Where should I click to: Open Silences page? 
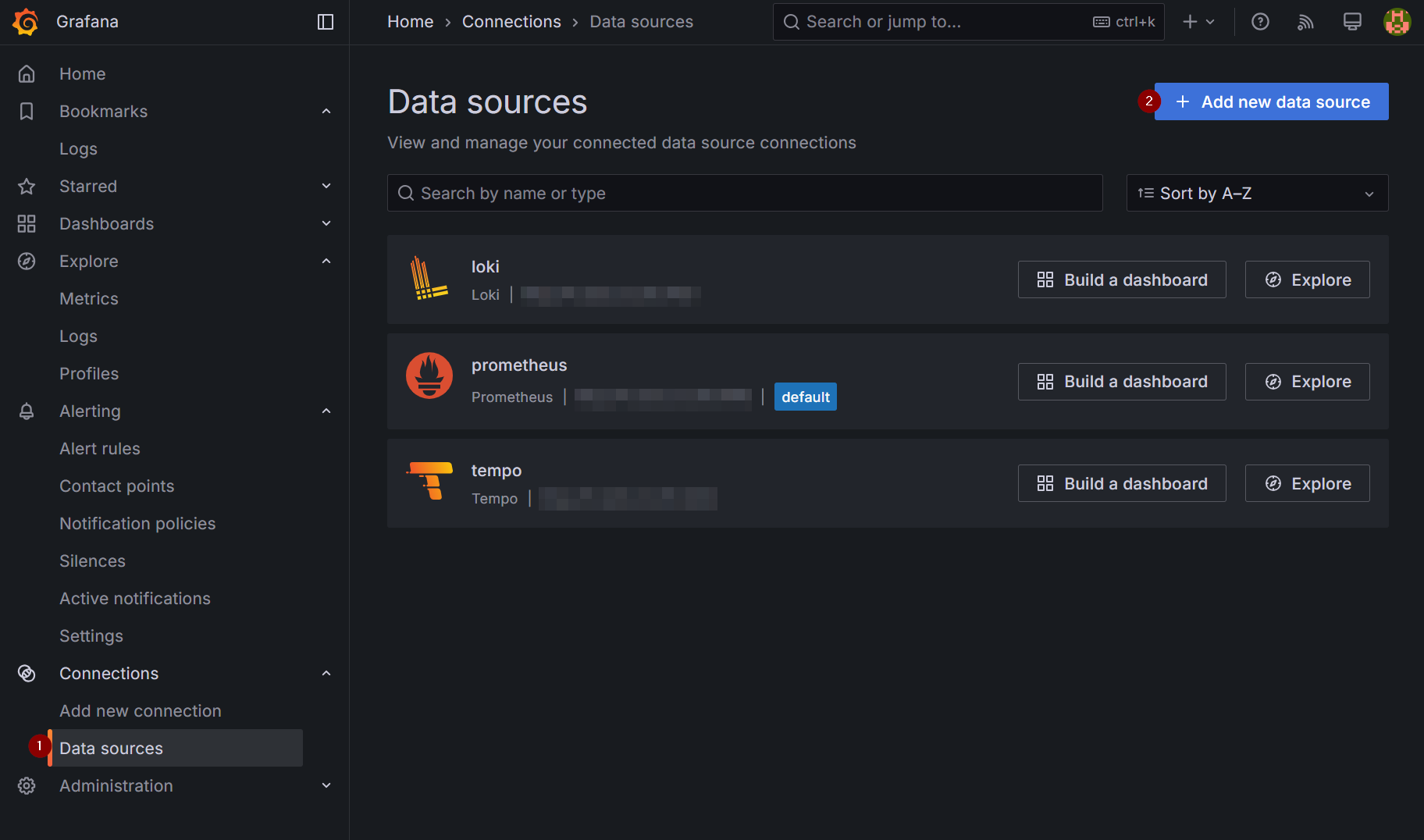pos(92,561)
